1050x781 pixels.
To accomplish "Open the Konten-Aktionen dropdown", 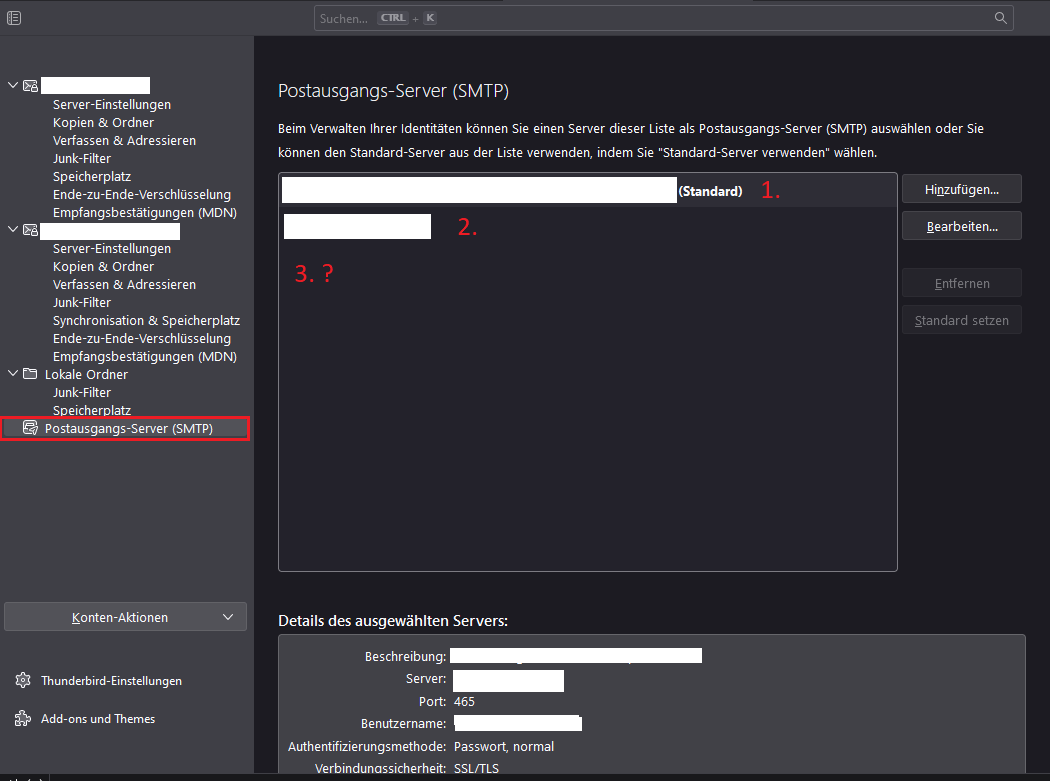I will click(125, 617).
